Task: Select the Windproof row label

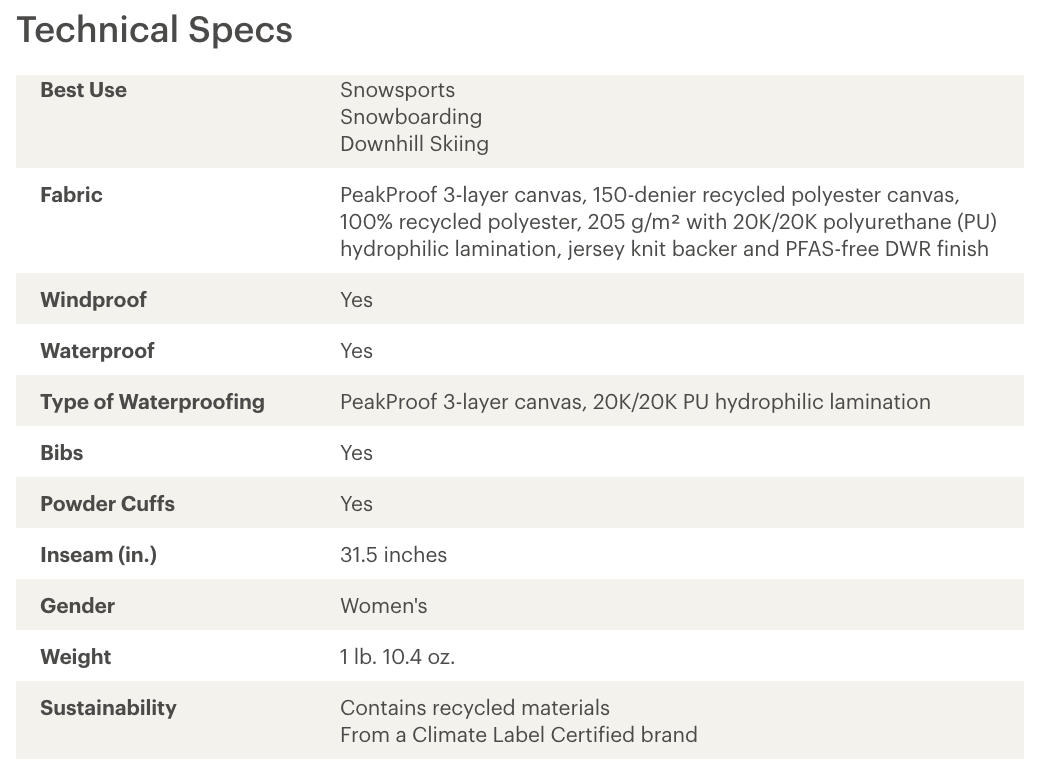Action: tap(94, 300)
